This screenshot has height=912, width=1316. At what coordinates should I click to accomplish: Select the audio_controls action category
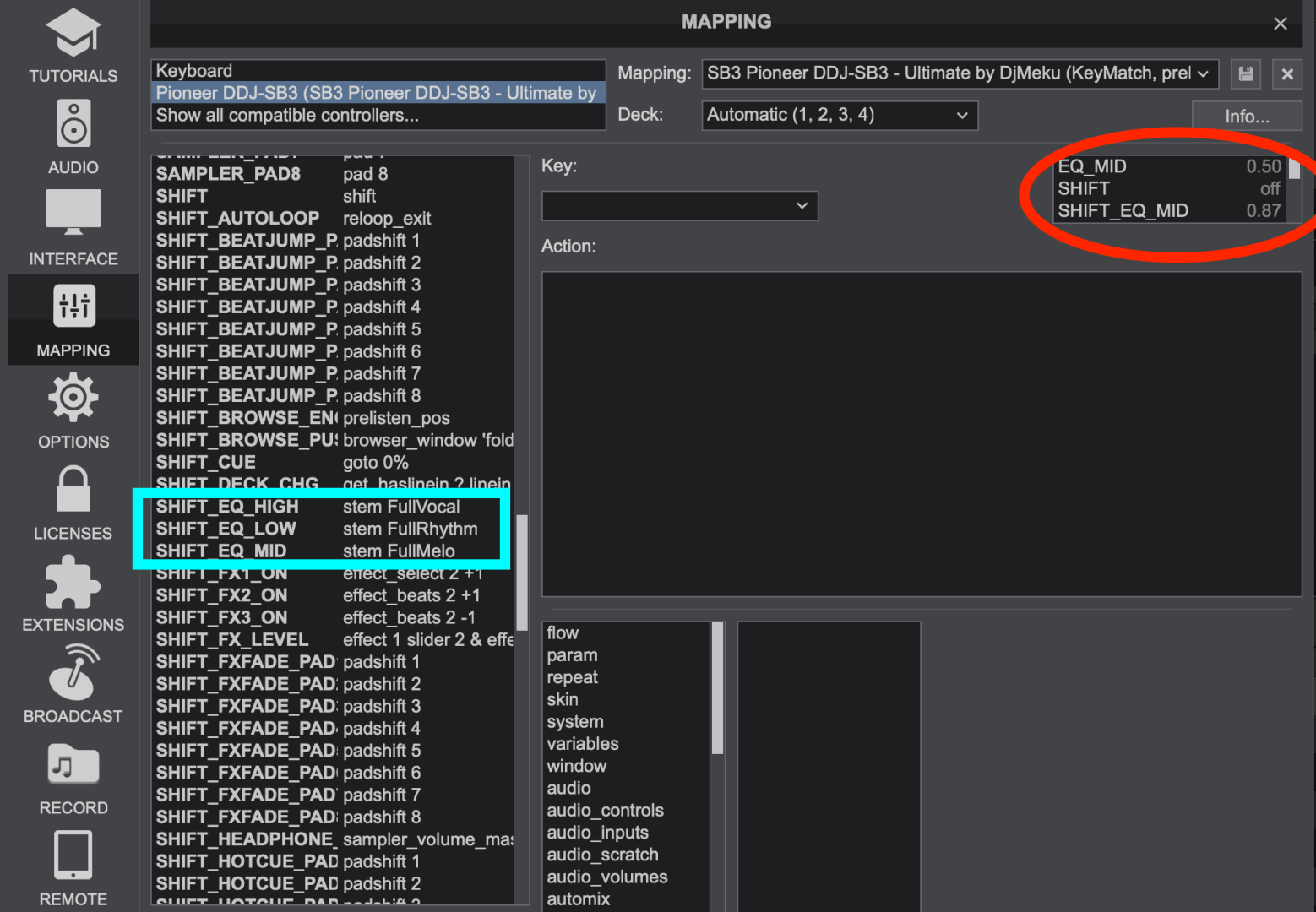coord(605,811)
